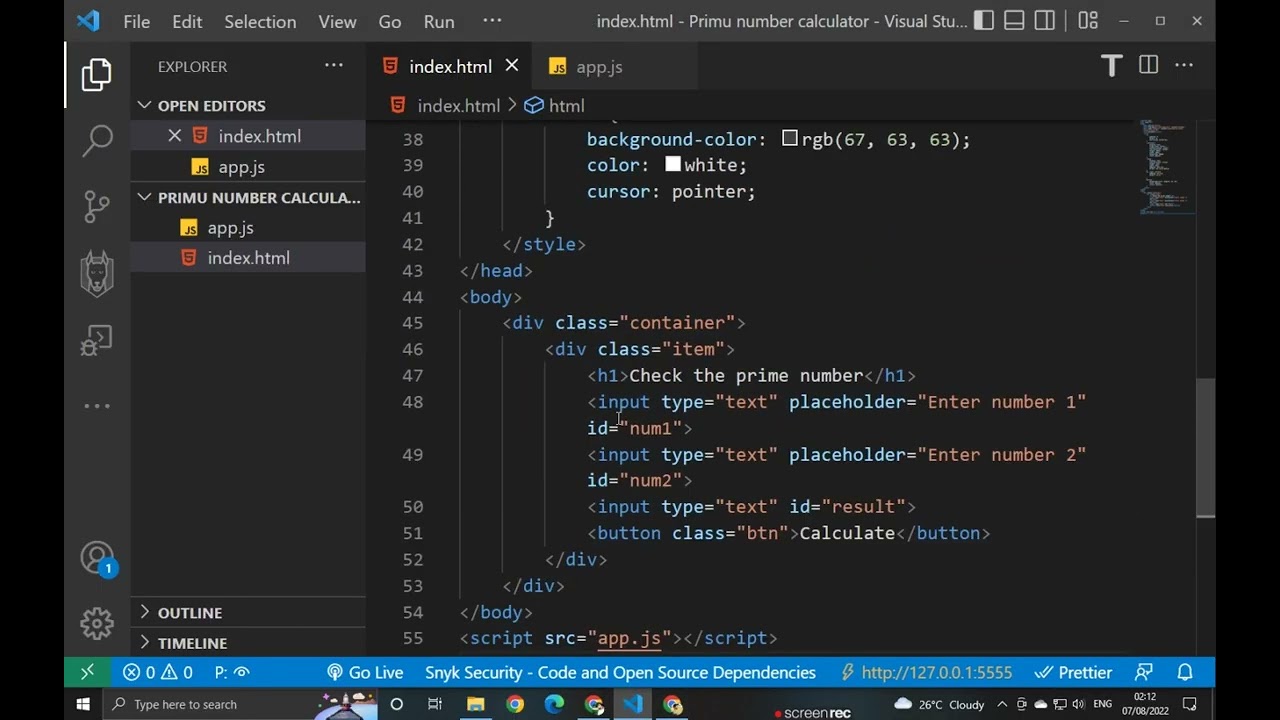This screenshot has height=720, width=1280.
Task: Open the white color swatch
Action: point(673,165)
